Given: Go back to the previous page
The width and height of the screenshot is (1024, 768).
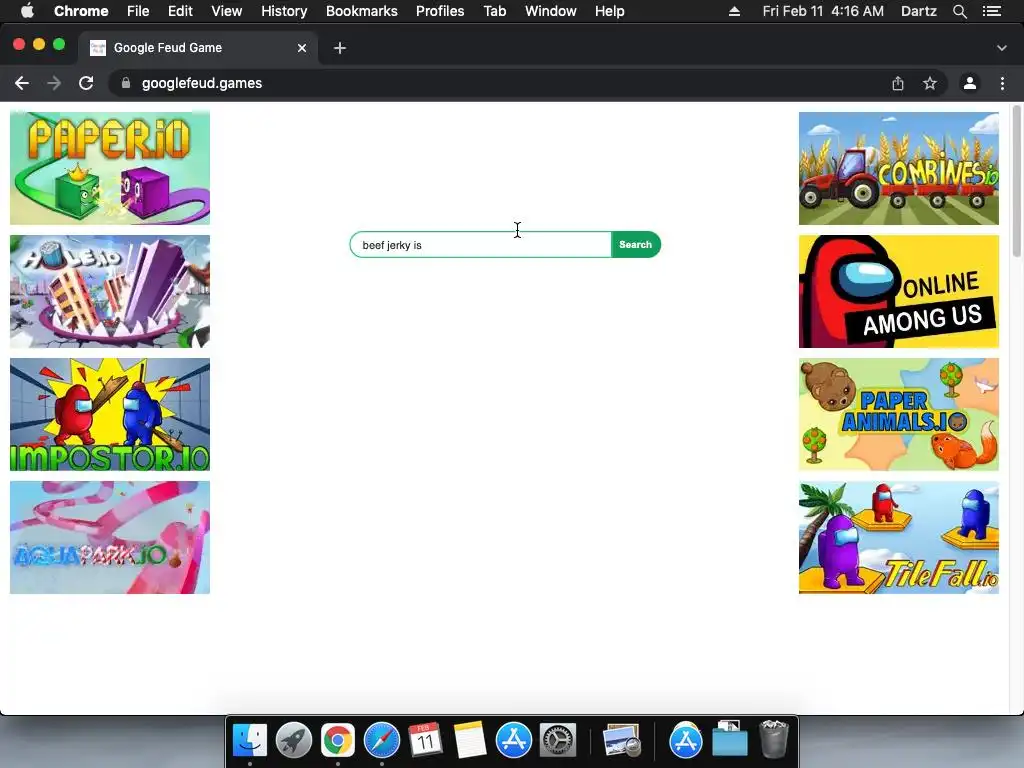Looking at the screenshot, I should pyautogui.click(x=22, y=83).
